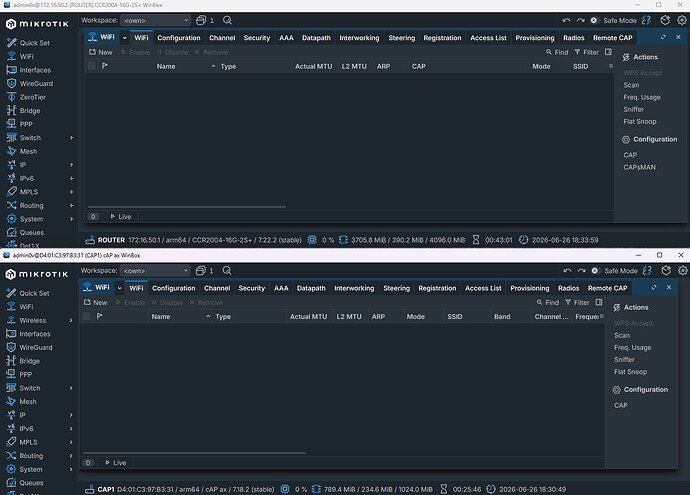
Task: Open Queues in CAP1 window sidebar
Action: pos(25,483)
